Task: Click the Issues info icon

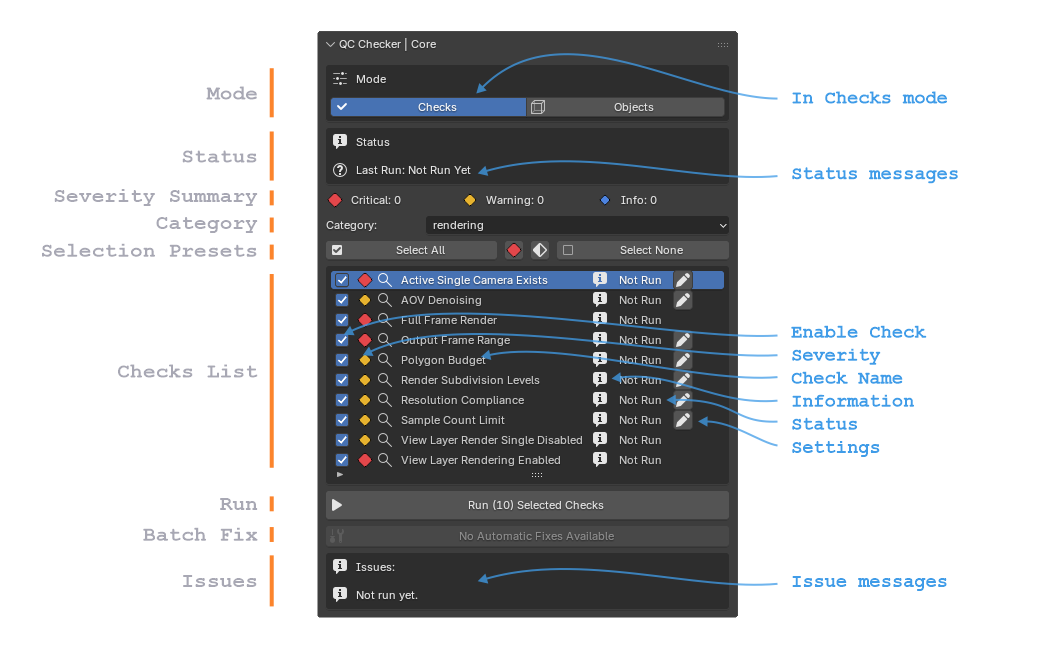Action: coord(340,566)
